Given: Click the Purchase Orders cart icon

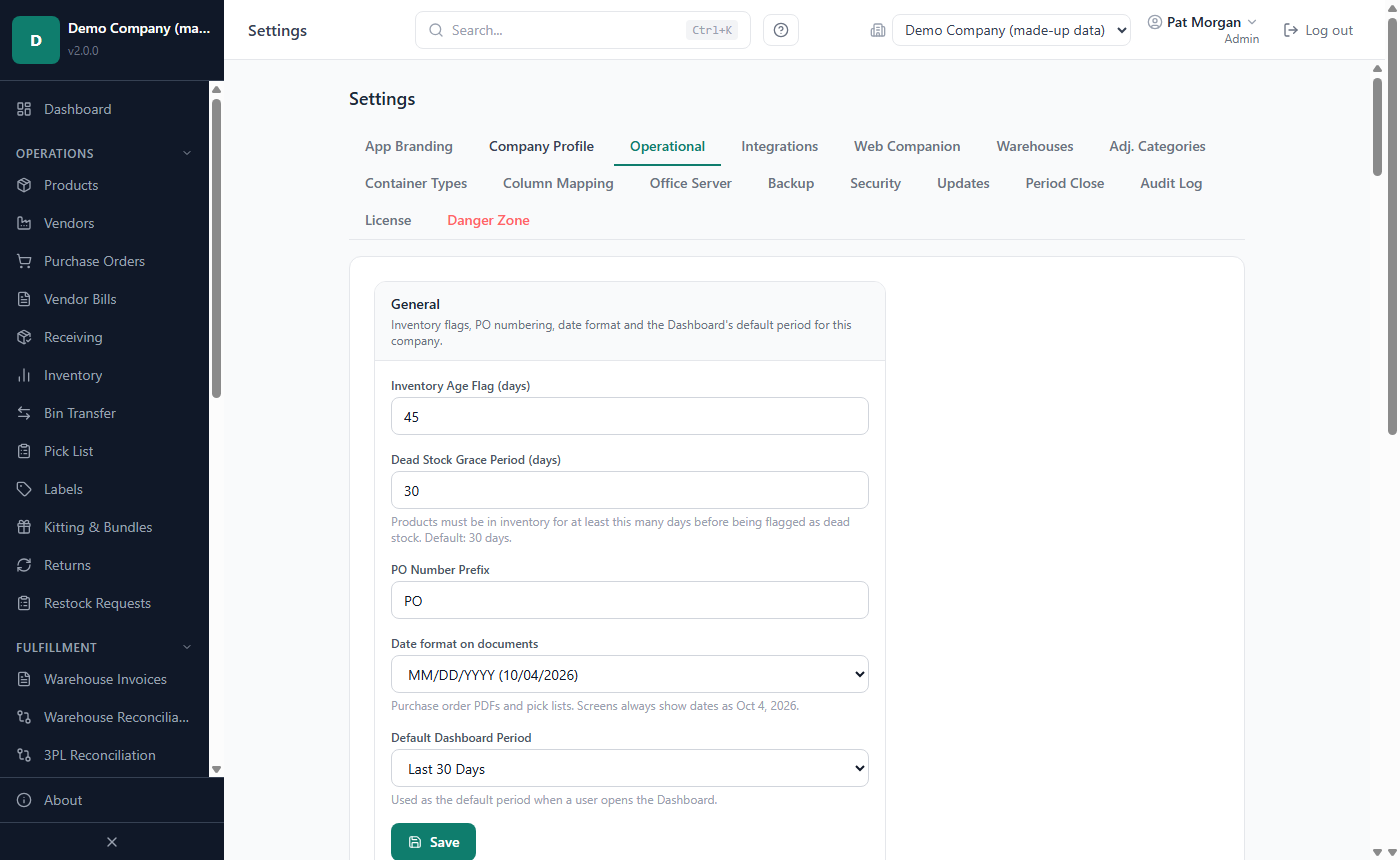Looking at the screenshot, I should pos(24,261).
